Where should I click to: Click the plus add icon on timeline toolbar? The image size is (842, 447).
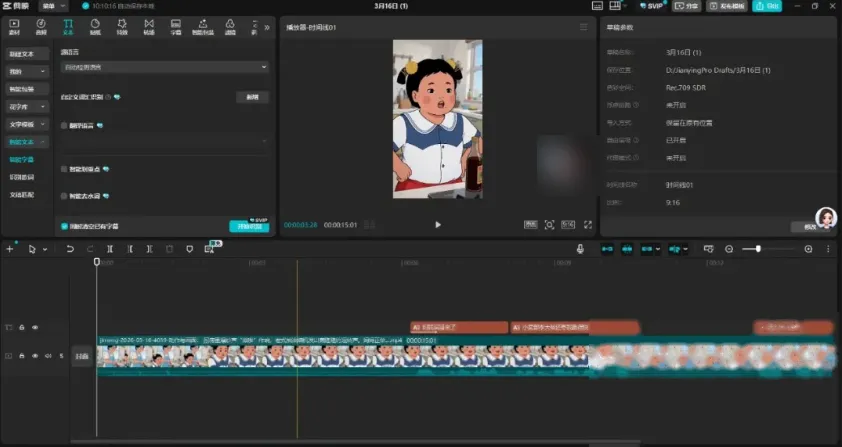(10, 249)
